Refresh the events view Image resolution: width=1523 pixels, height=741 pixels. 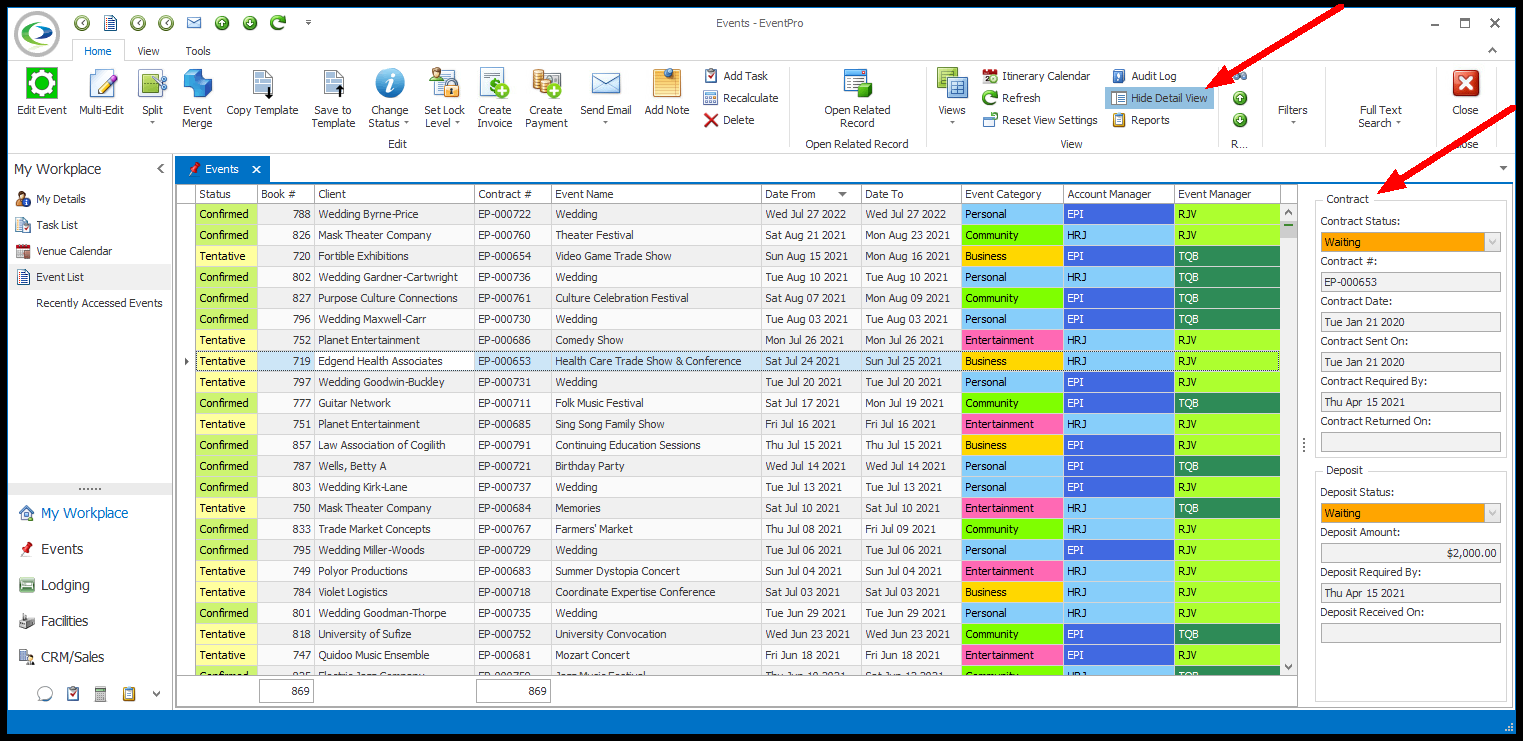point(1011,98)
